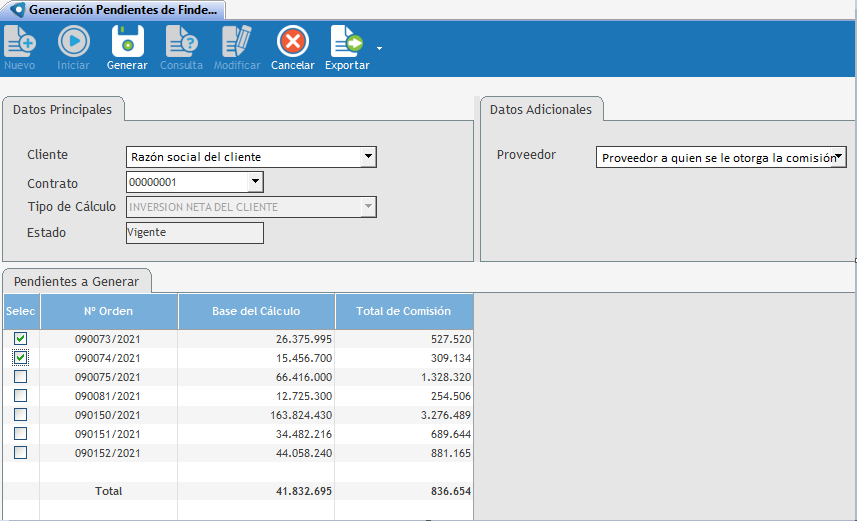Open the Proveedor dropdown

(839, 157)
